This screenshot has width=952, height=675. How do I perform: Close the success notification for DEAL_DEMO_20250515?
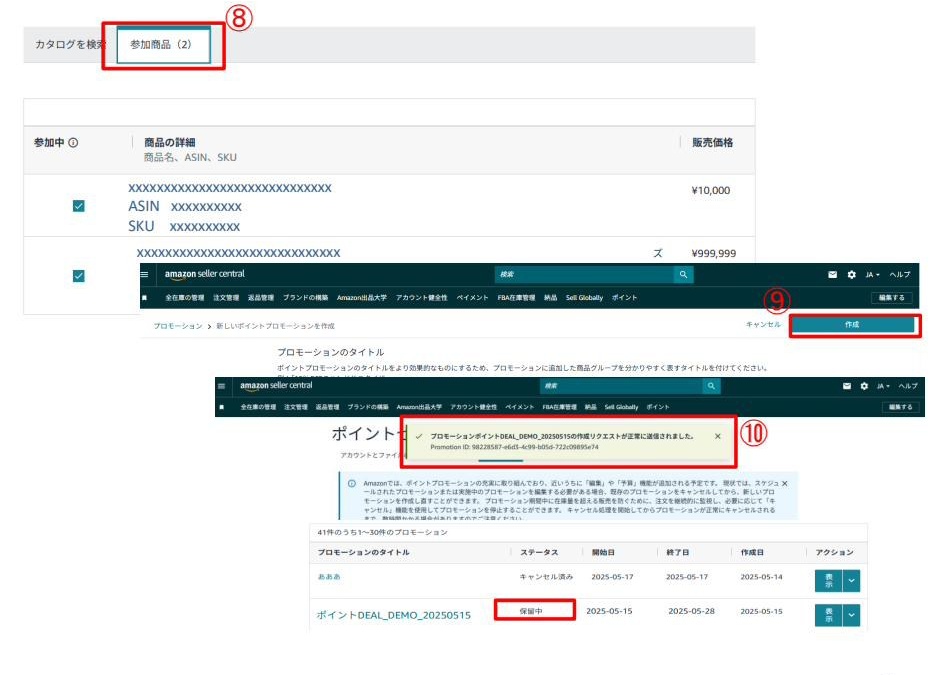coord(718,436)
